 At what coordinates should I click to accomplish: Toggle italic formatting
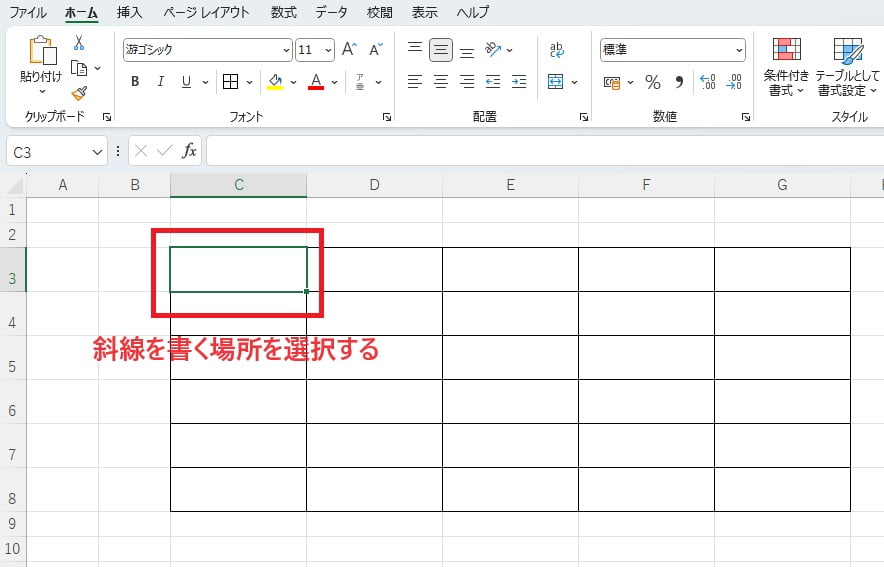click(x=161, y=82)
